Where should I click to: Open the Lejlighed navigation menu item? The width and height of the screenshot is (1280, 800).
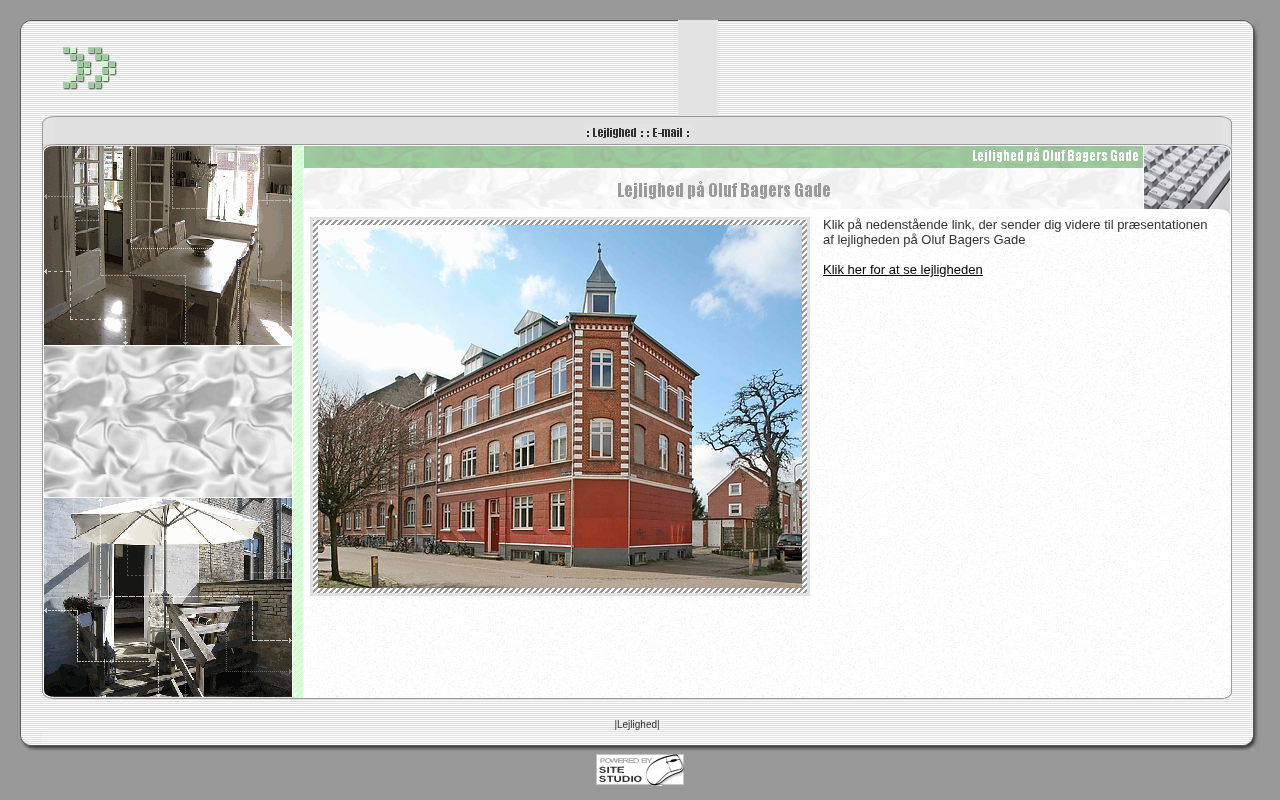click(x=614, y=133)
